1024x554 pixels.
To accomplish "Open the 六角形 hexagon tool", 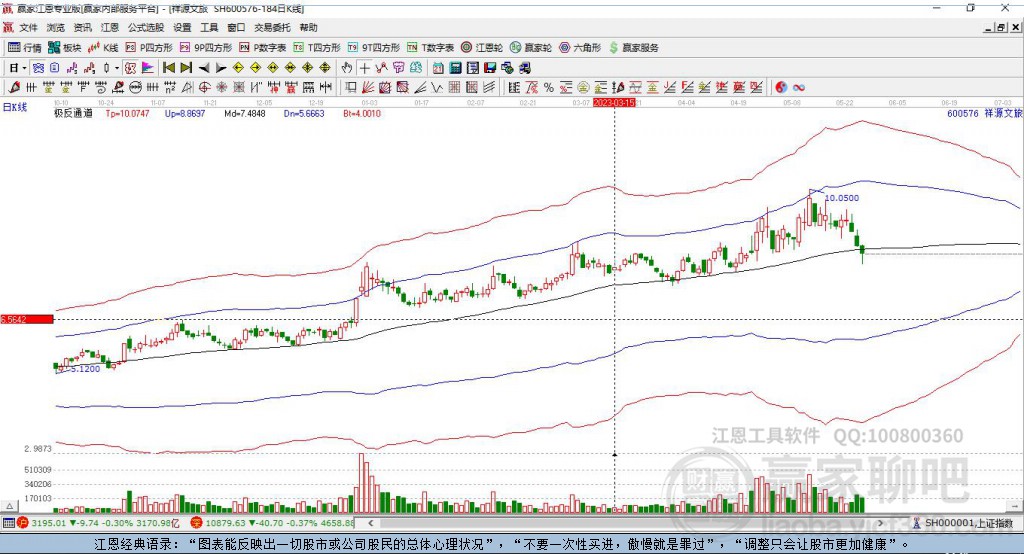I will pos(580,48).
